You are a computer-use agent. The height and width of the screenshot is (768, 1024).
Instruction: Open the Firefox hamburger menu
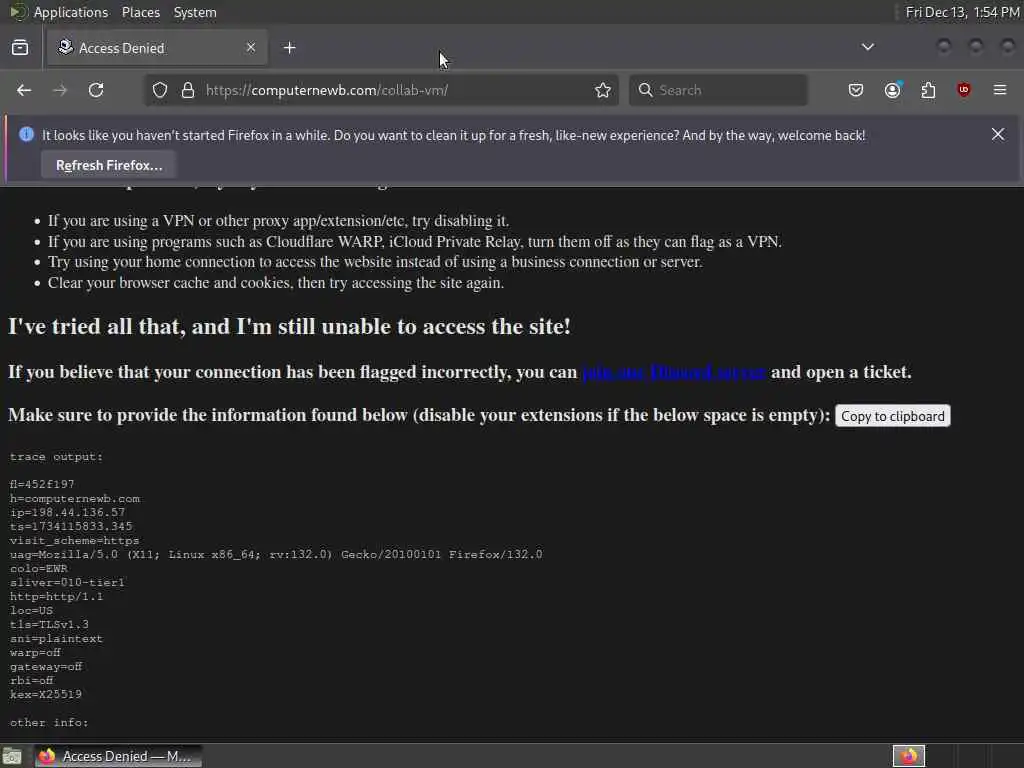(x=1000, y=90)
